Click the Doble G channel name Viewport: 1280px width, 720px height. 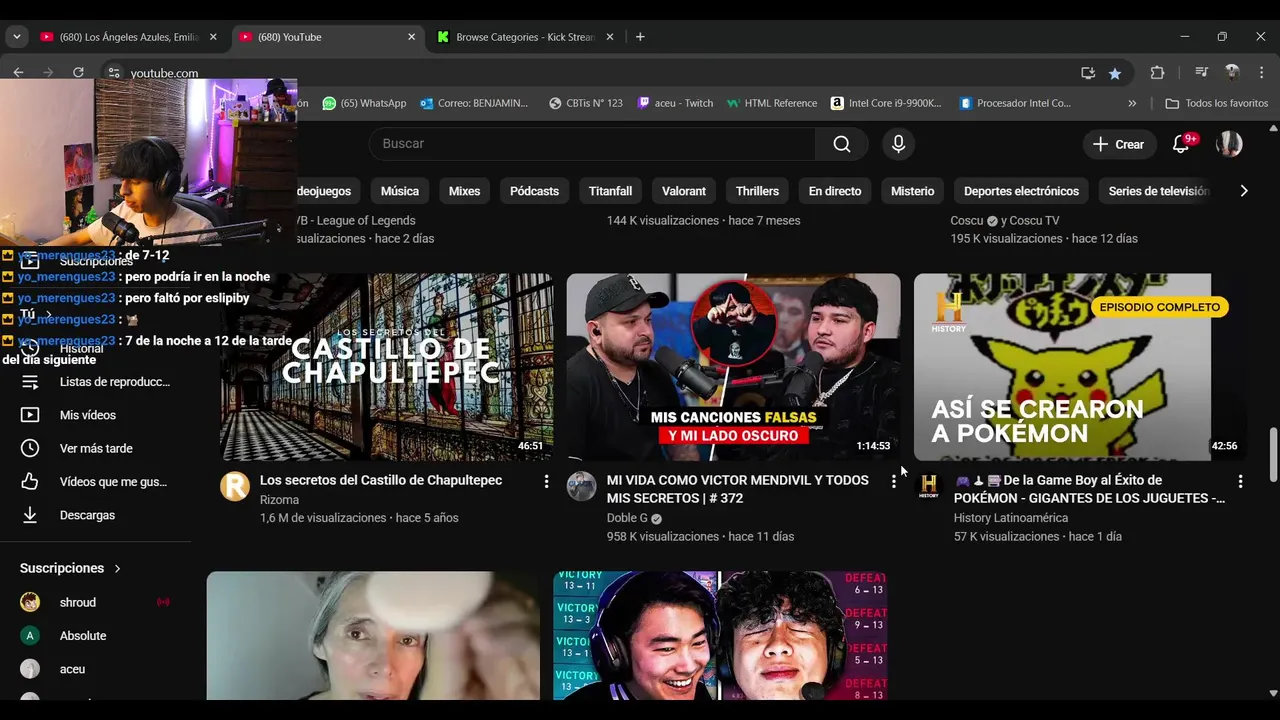pos(627,518)
